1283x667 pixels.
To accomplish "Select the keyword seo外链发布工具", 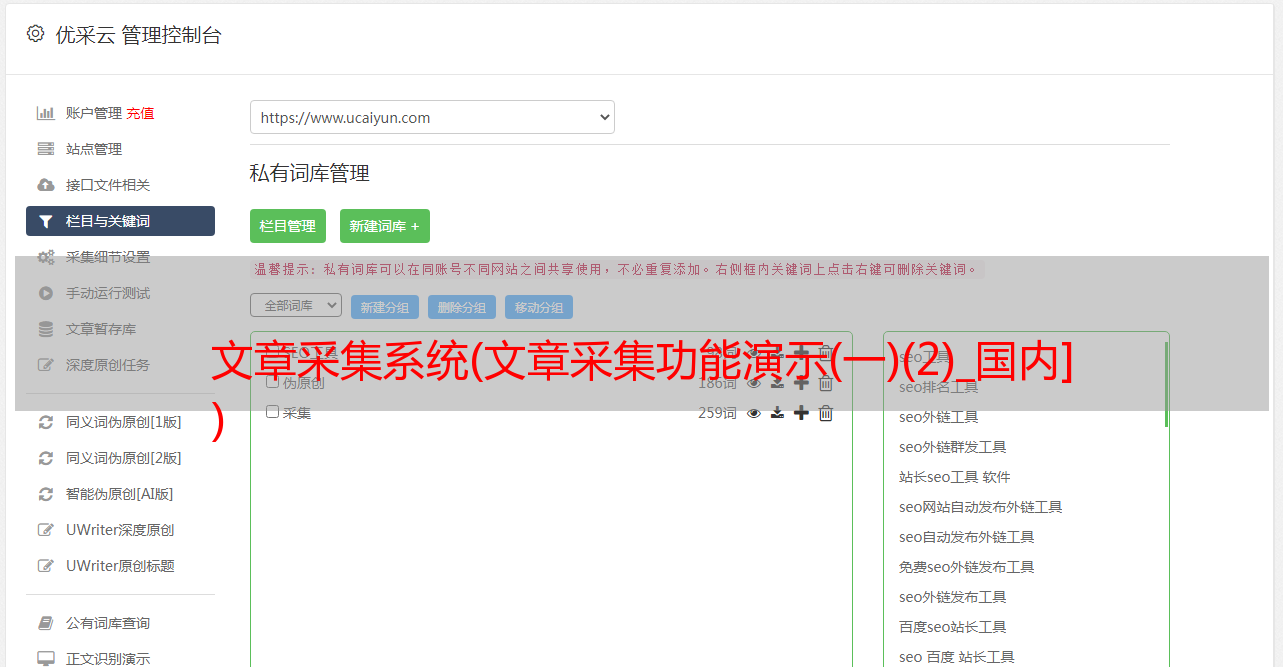I will [x=952, y=597].
